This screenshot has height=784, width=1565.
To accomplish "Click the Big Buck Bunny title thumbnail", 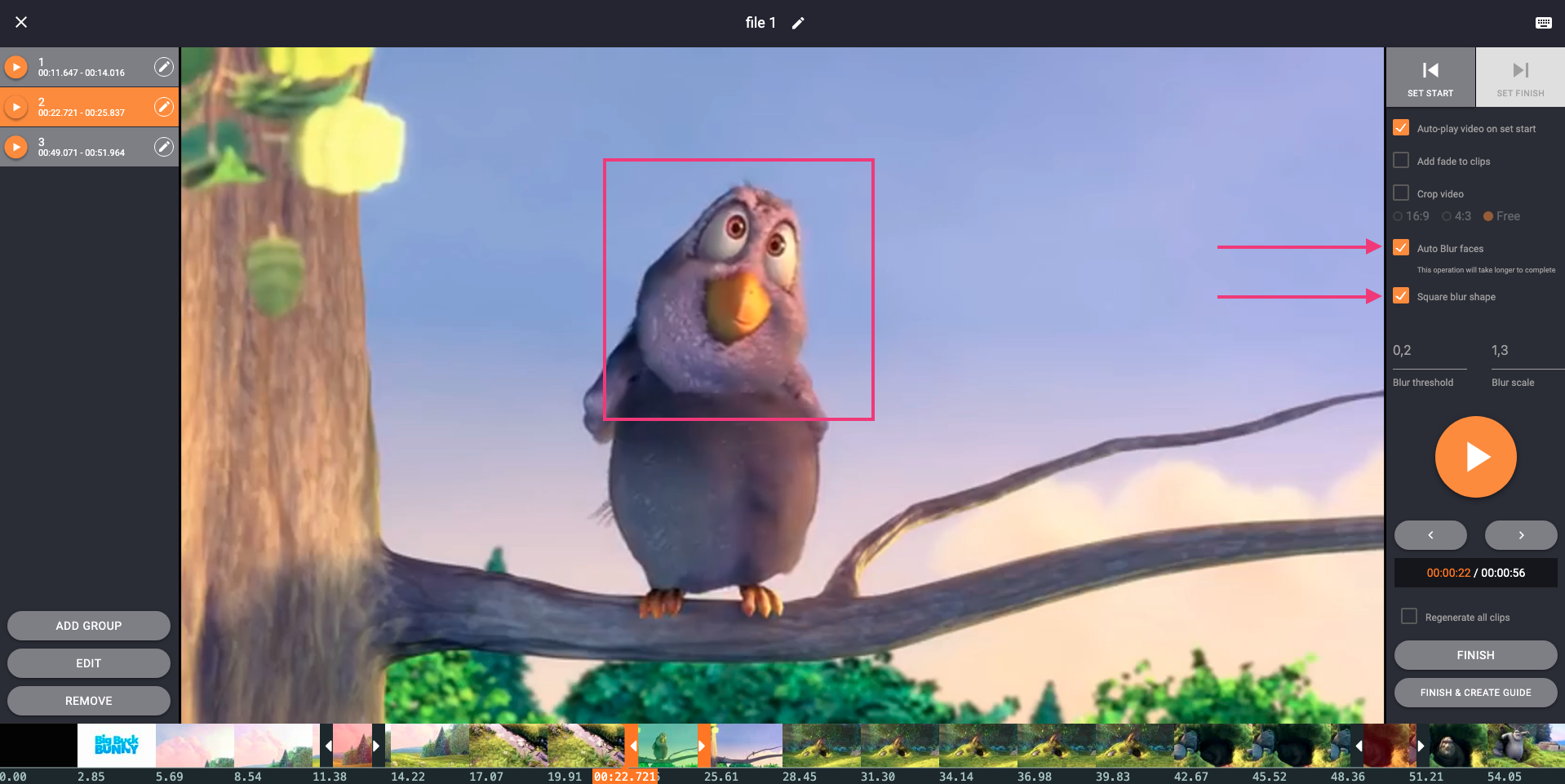I will pos(117,745).
